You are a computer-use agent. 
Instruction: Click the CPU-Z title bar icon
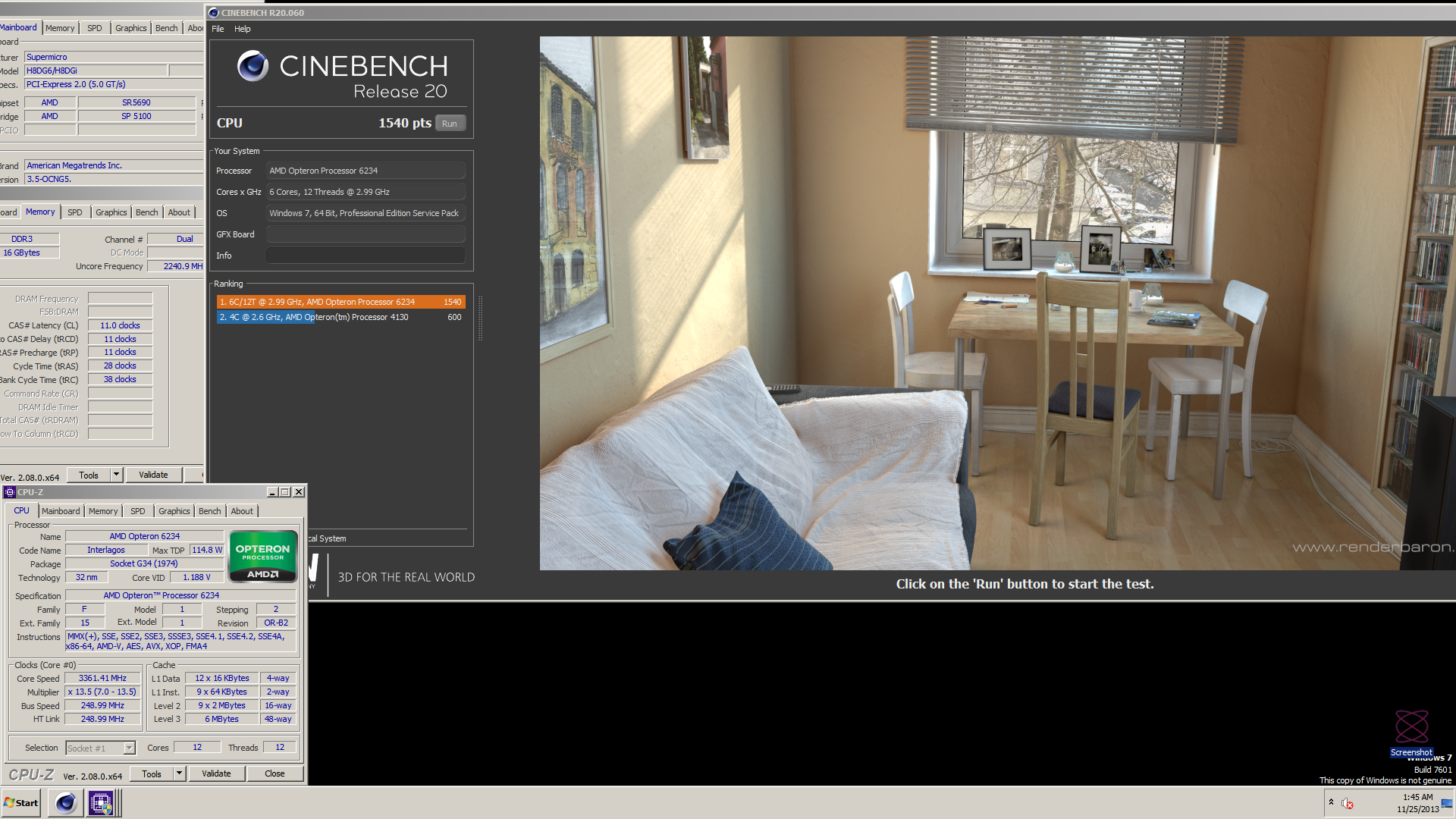pos(10,492)
